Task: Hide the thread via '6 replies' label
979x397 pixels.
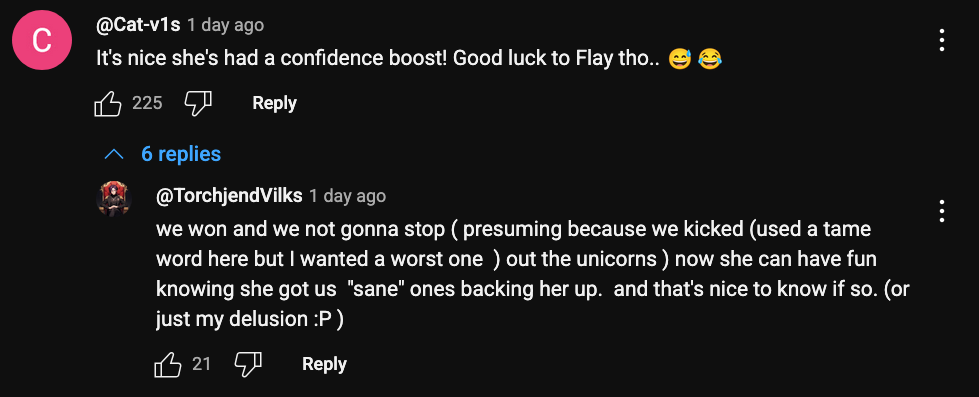Action: pos(181,154)
